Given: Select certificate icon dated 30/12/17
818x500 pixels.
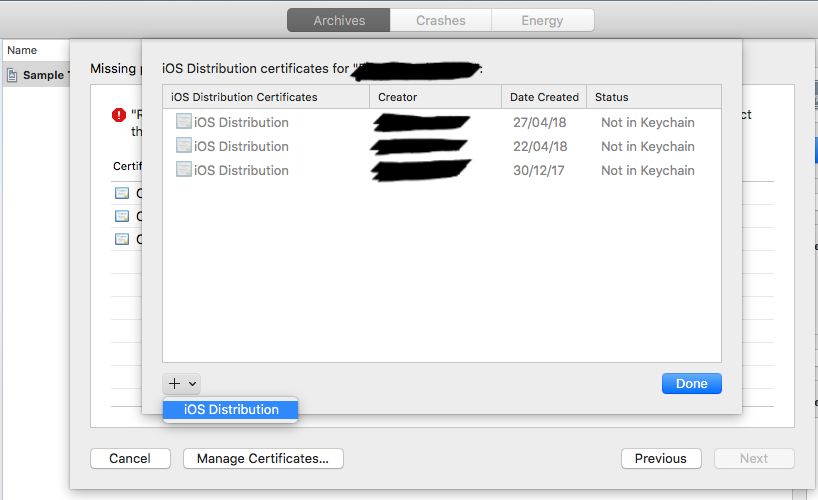Looking at the screenshot, I should (x=184, y=170).
